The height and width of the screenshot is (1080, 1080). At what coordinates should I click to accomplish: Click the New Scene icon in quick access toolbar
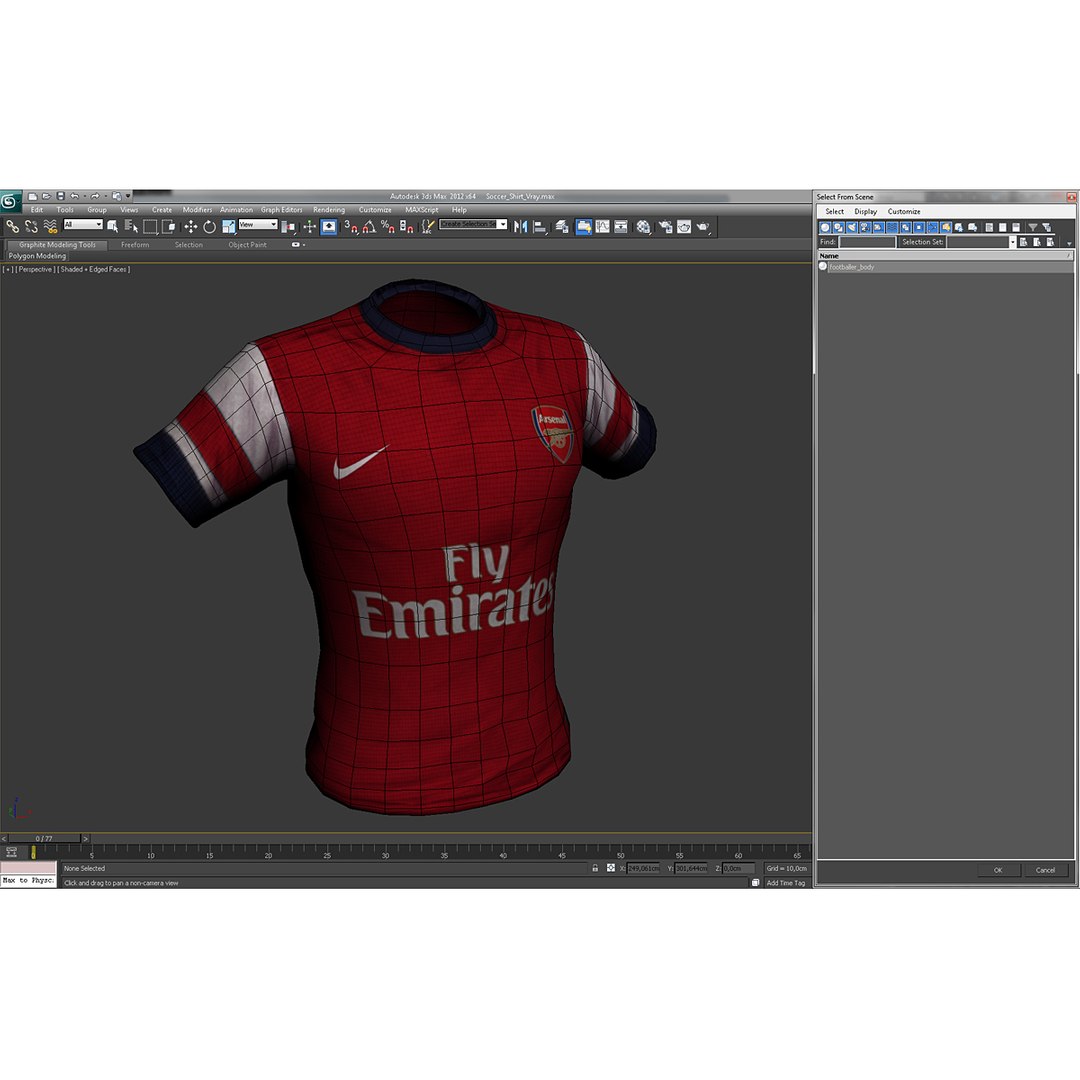(x=32, y=196)
